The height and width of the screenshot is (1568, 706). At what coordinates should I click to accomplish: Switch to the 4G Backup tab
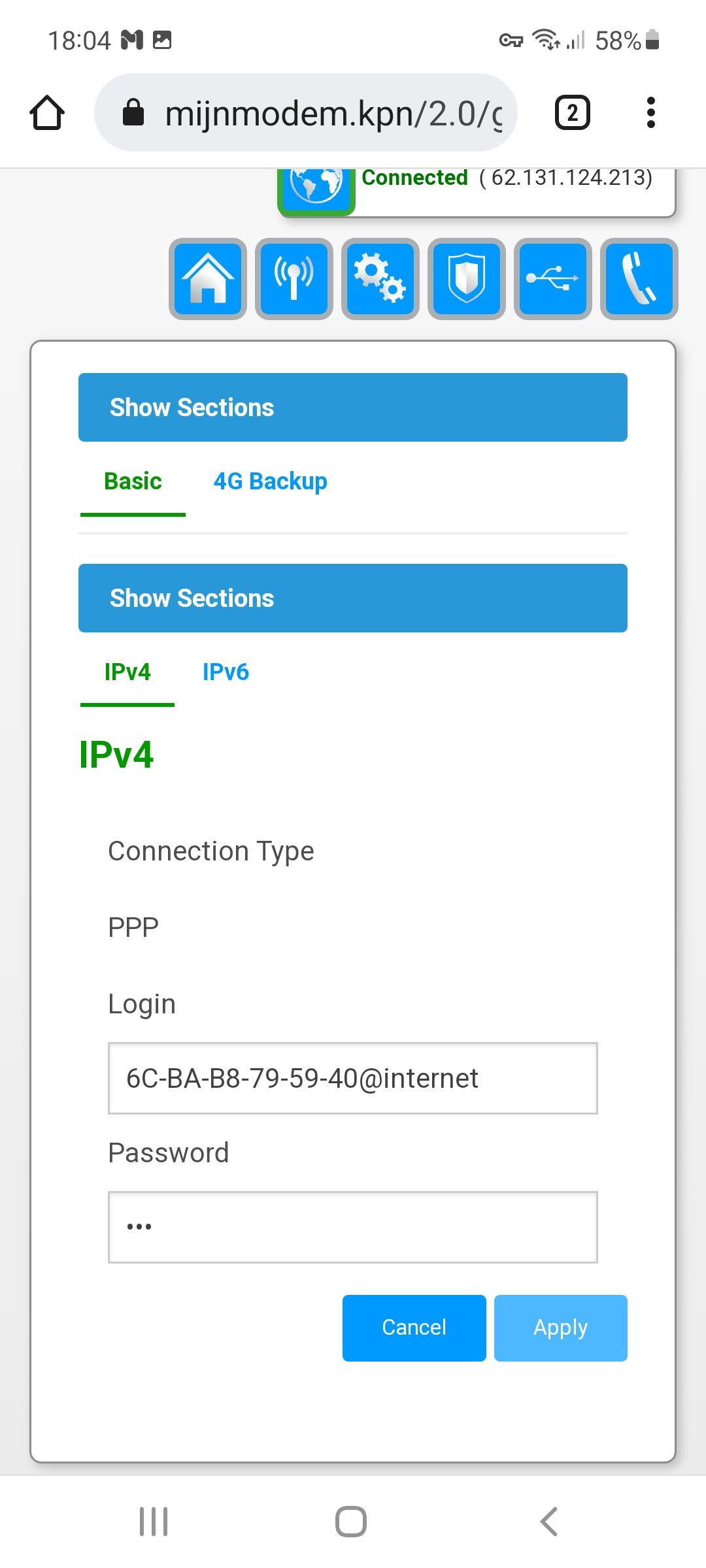click(x=271, y=481)
